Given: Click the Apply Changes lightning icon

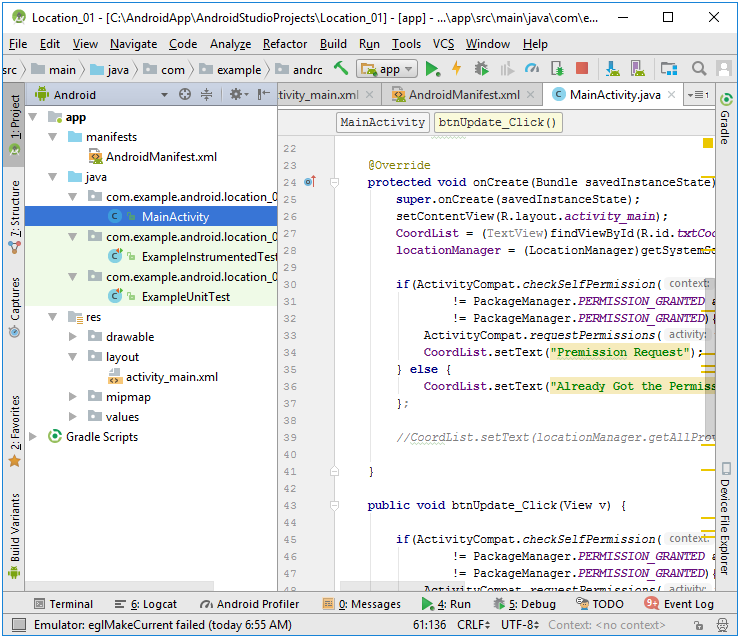Looking at the screenshot, I should [x=457, y=69].
